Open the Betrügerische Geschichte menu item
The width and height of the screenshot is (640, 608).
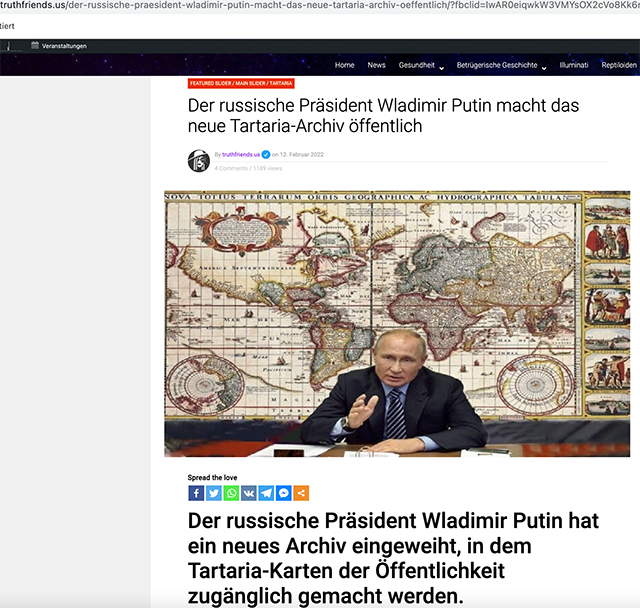click(x=497, y=65)
